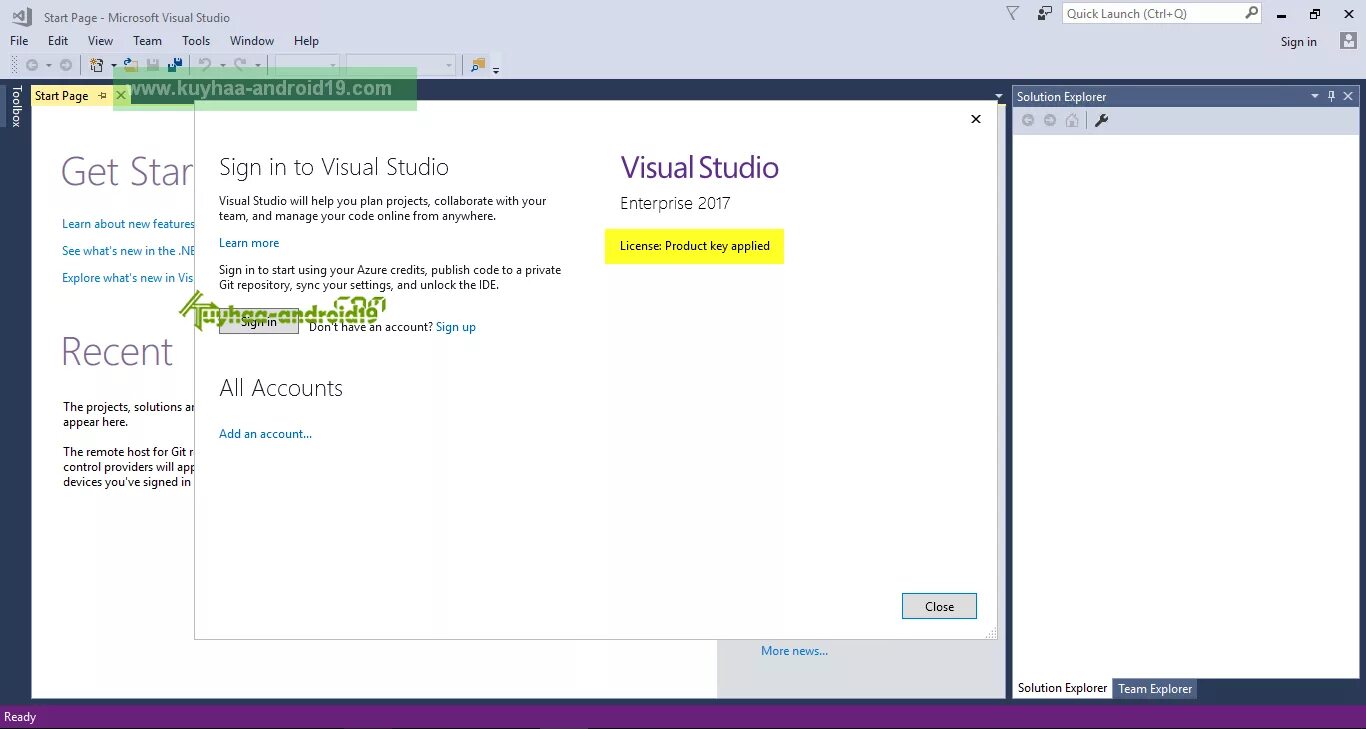Click the Navigate Forward toolbar arrow
Image resolution: width=1366 pixels, height=729 pixels.
pyautogui.click(x=66, y=65)
